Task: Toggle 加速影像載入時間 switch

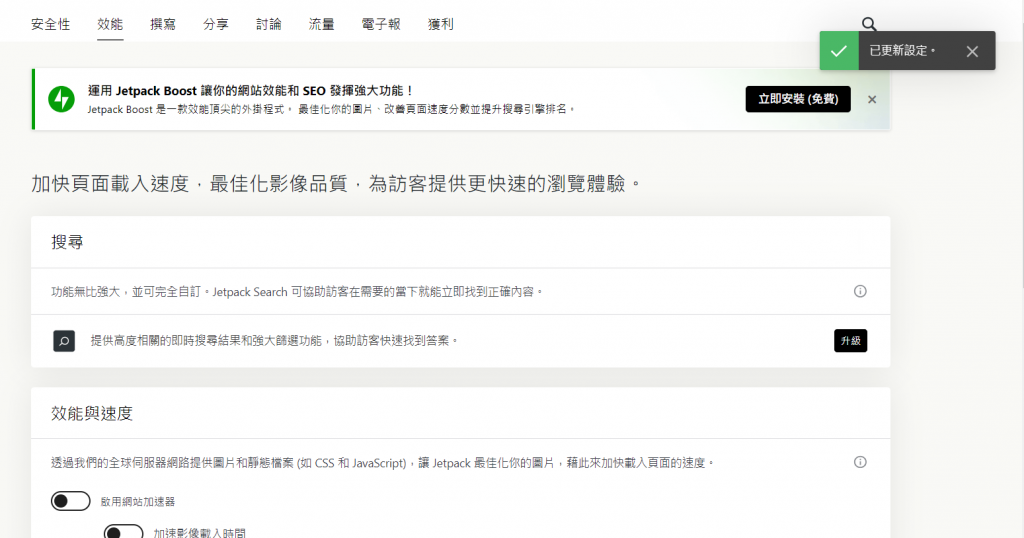Action: (x=123, y=531)
